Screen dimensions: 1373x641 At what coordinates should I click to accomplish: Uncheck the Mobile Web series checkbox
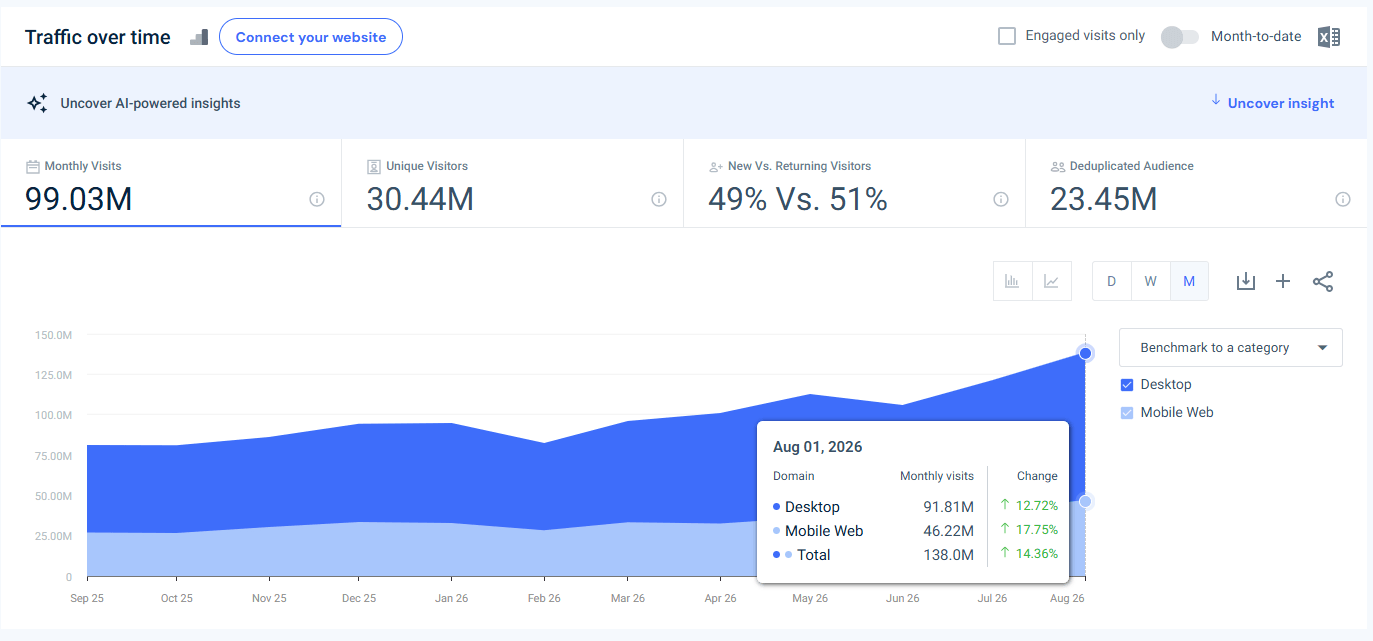point(1127,412)
